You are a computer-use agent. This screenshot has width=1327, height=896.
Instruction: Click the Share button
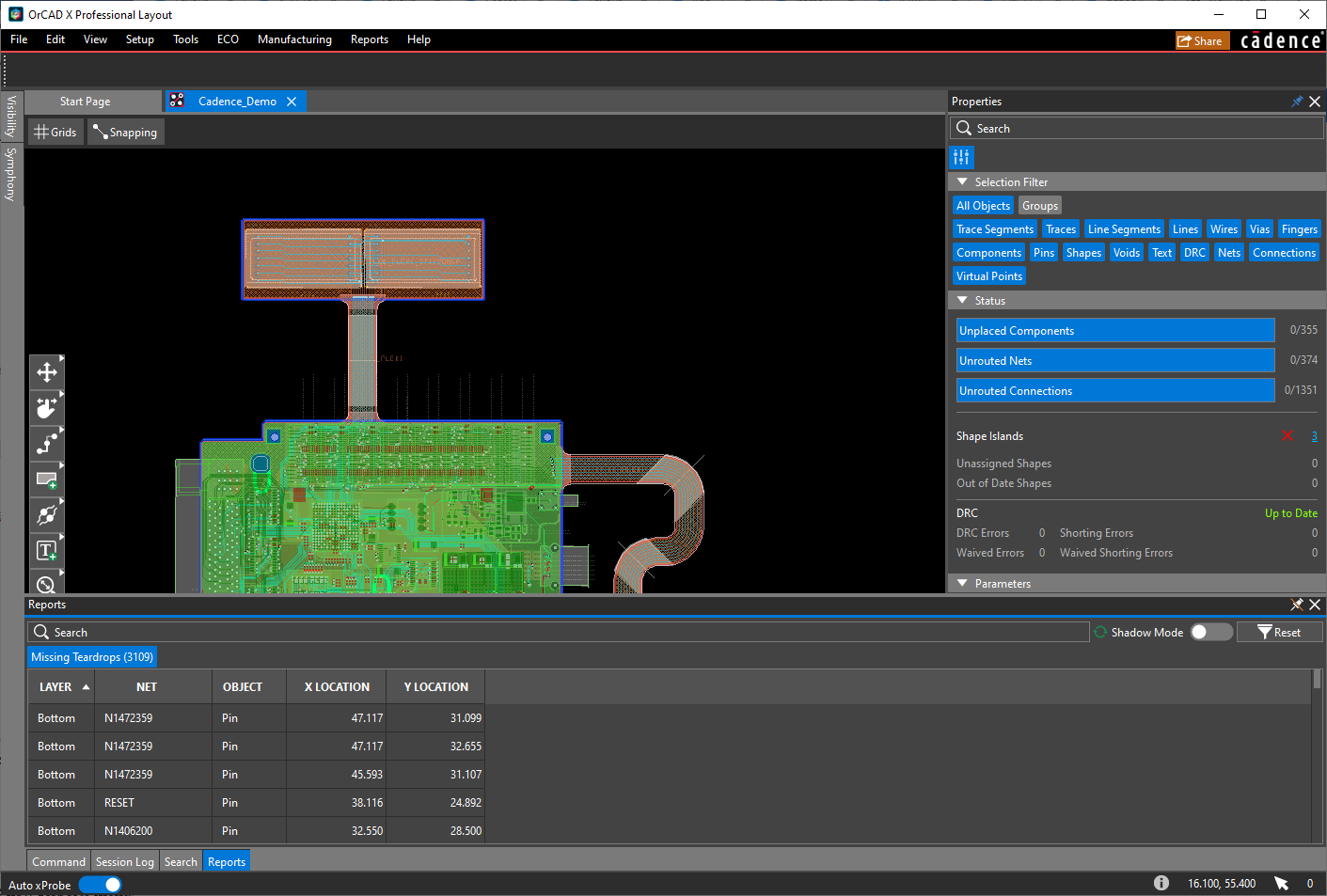click(x=1202, y=40)
